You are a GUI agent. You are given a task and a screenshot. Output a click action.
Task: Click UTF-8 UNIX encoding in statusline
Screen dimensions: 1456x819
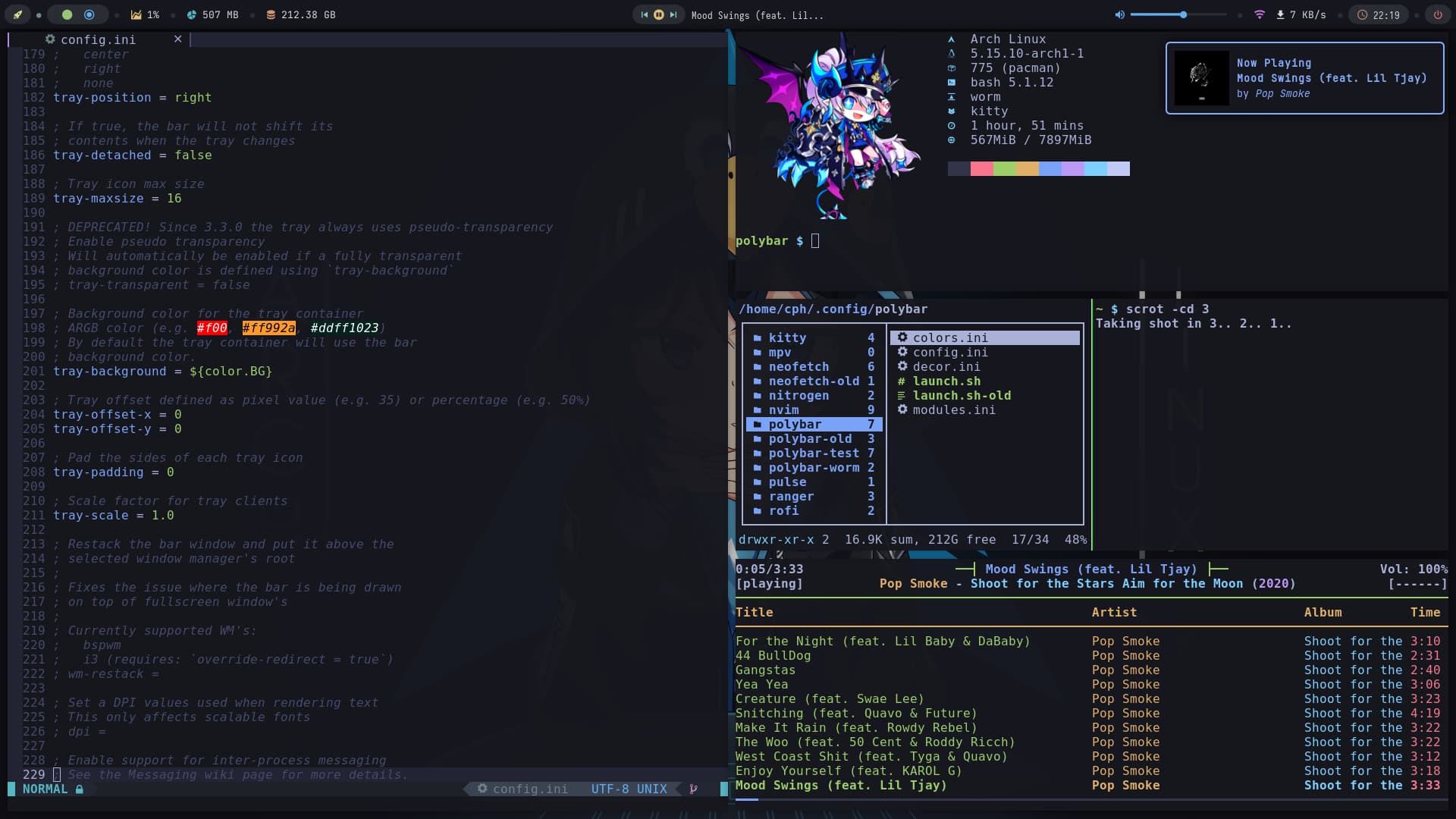(629, 789)
